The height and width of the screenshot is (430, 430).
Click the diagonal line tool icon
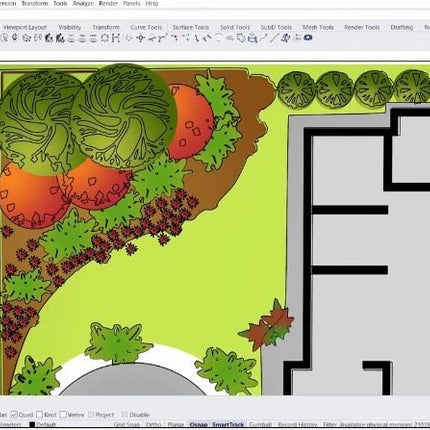[x=274, y=38]
